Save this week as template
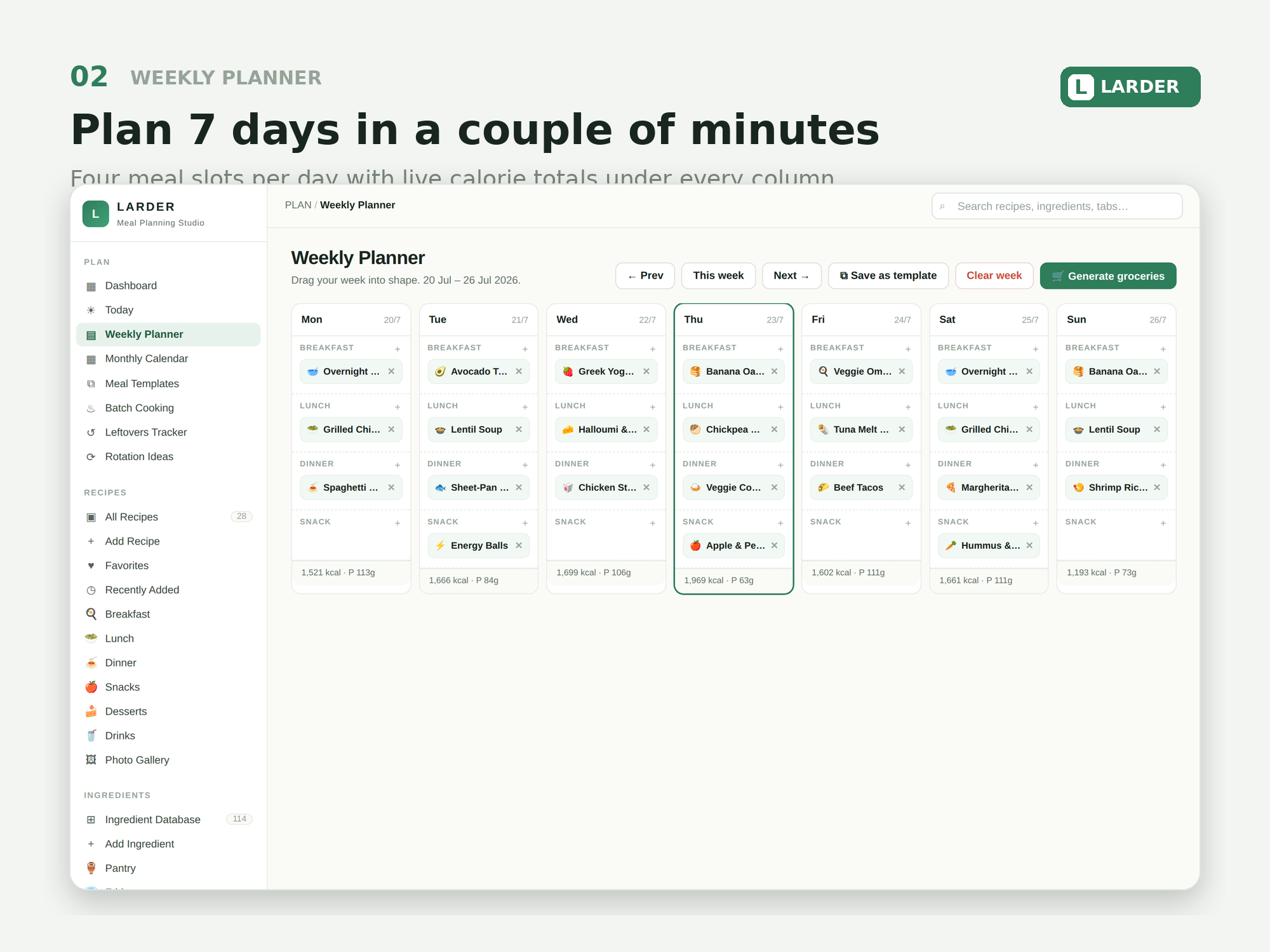Screen dimensions: 1270x952 click(x=888, y=276)
